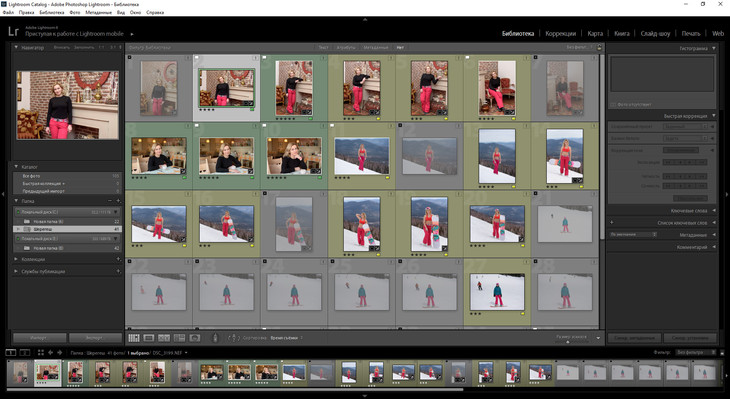Hide left panel with edge arrow
This screenshot has height=399, width=730.
coord(3,194)
